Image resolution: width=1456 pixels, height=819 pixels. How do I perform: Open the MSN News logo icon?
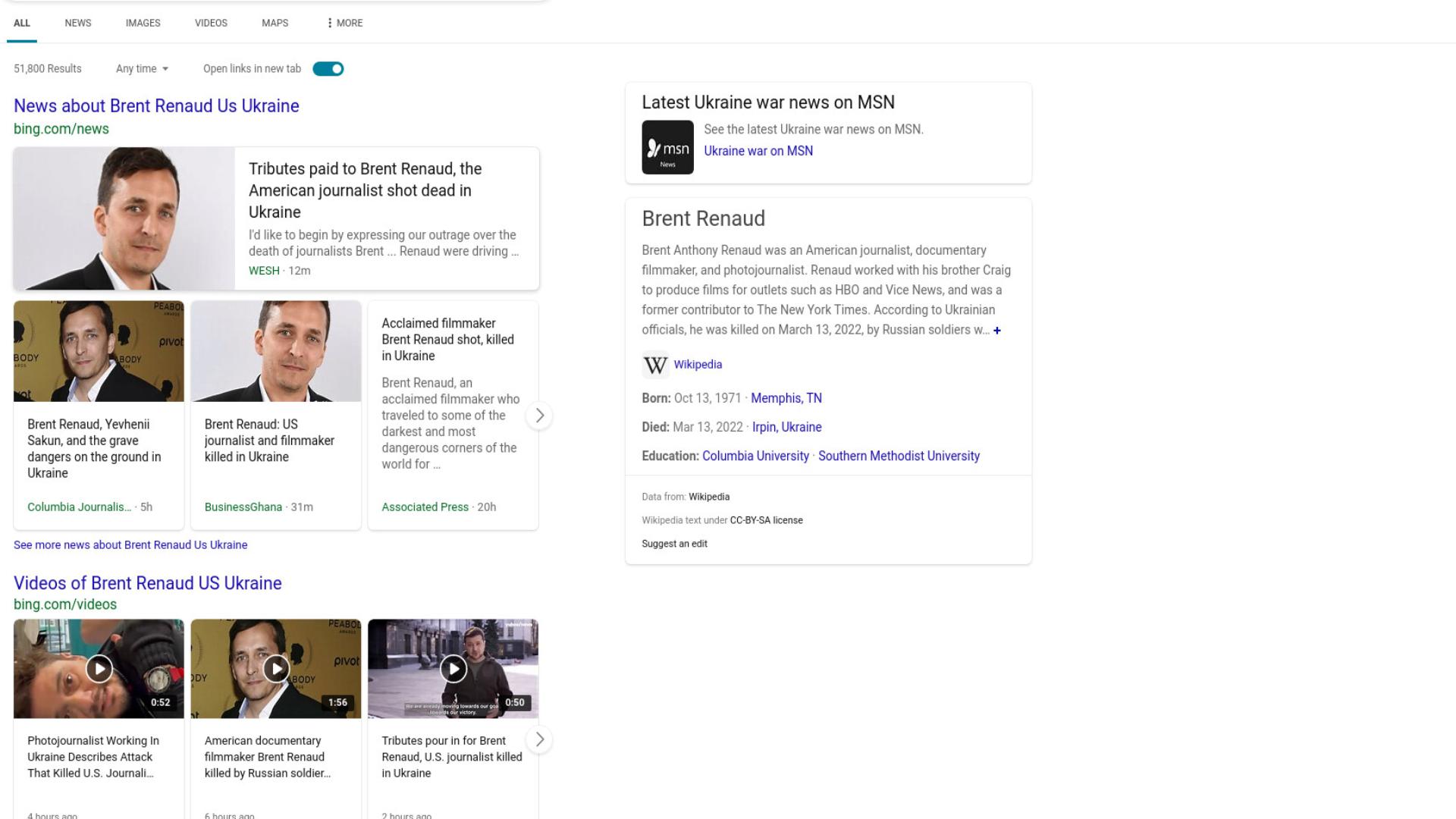[667, 147]
